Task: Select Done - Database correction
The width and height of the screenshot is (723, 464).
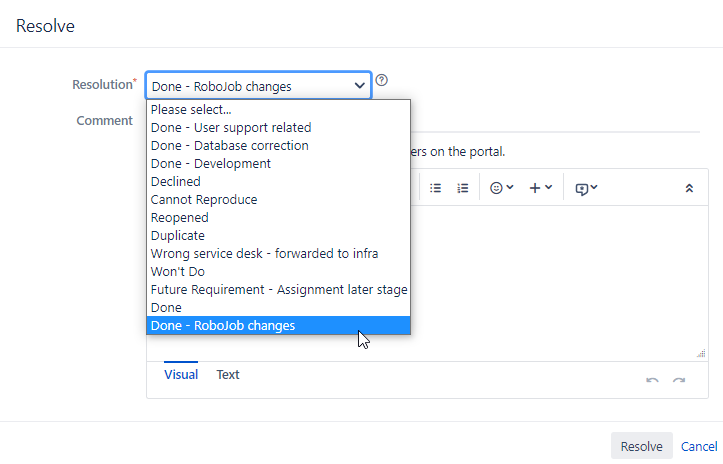Action: pos(279,146)
